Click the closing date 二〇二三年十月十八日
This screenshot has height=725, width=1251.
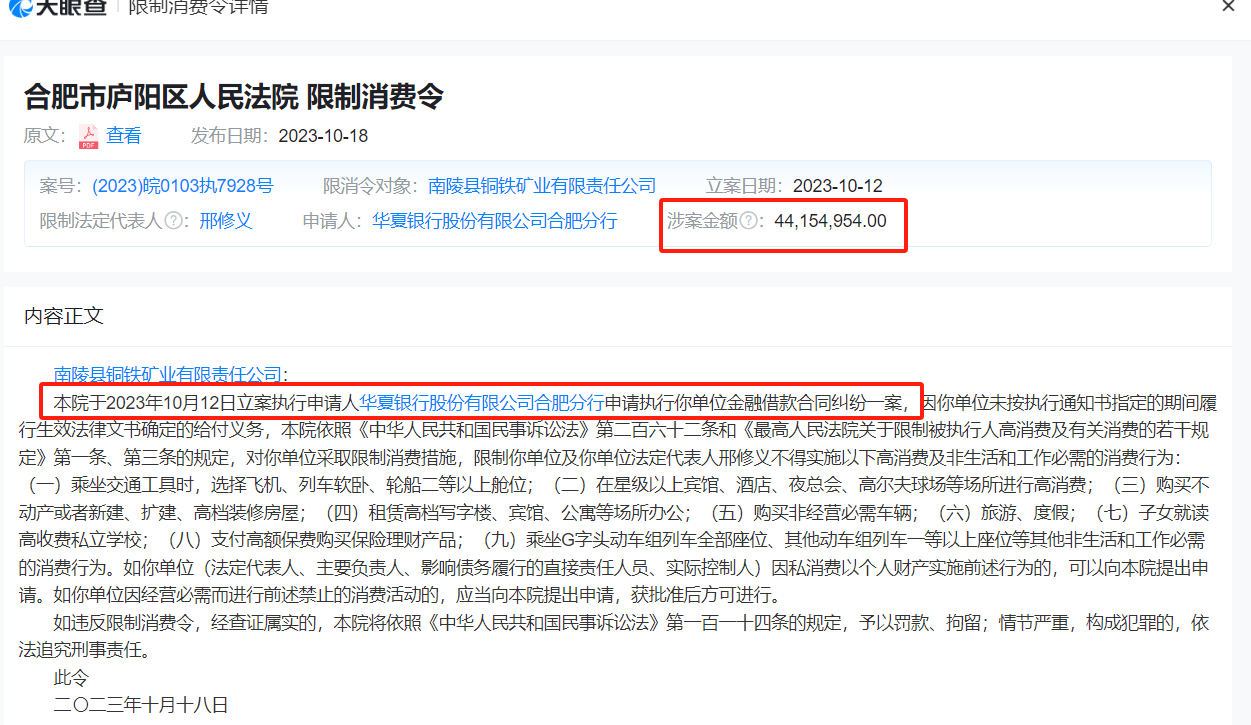141,705
